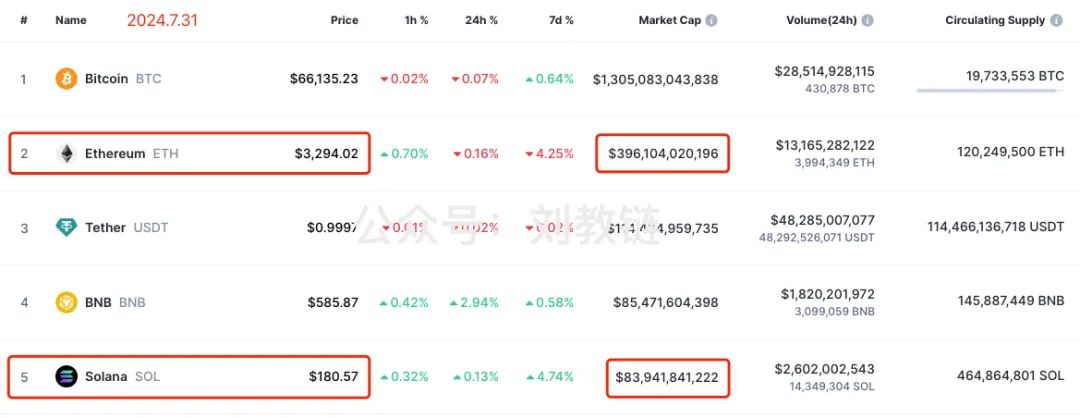Screen dimensions: 1080x418
Task: Click Ethereum volume $13,165,282,122
Action: coord(825,145)
